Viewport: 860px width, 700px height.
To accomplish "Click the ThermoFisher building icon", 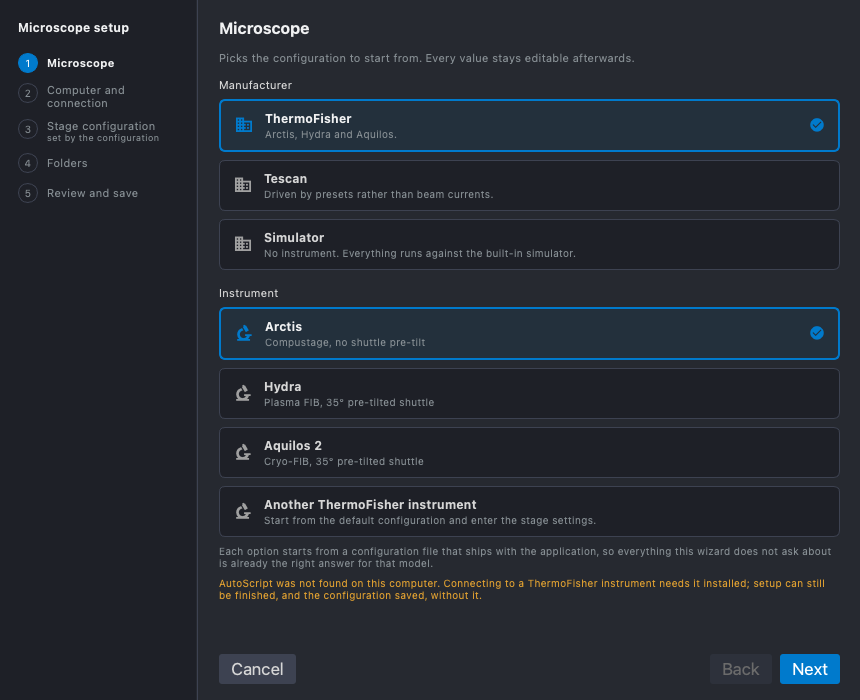I will (x=244, y=125).
